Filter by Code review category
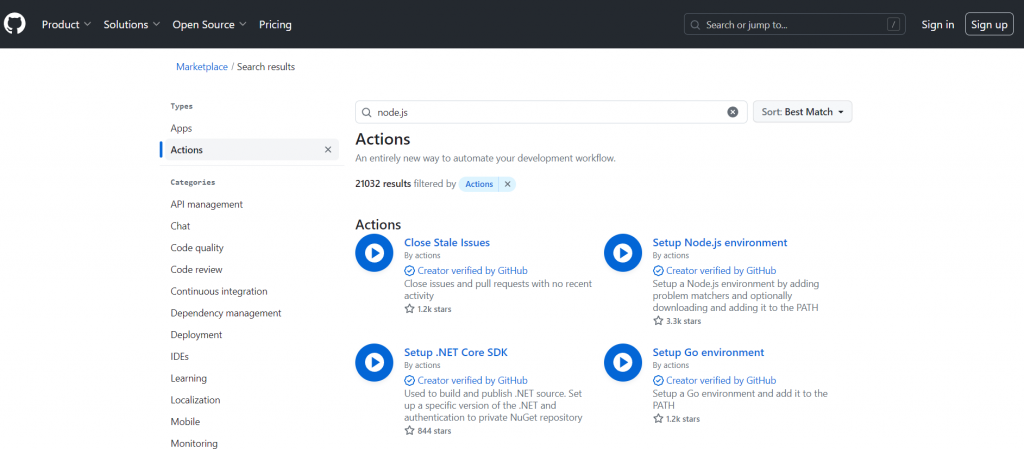The image size is (1024, 449). click(x=196, y=270)
